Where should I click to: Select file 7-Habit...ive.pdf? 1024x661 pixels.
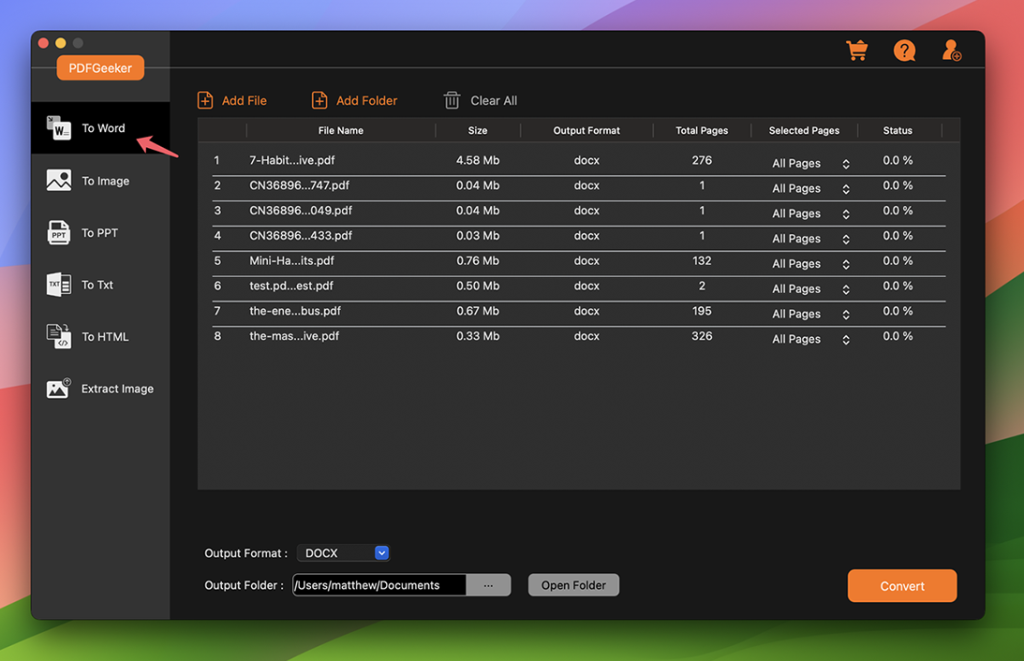292,160
